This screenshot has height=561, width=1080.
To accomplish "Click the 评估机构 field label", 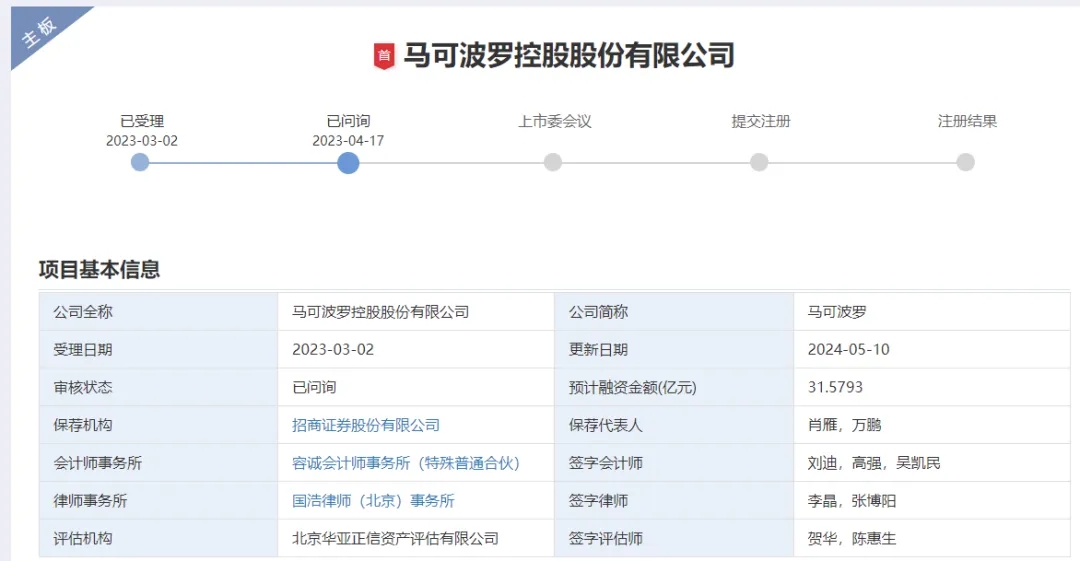I will pyautogui.click(x=83, y=538).
